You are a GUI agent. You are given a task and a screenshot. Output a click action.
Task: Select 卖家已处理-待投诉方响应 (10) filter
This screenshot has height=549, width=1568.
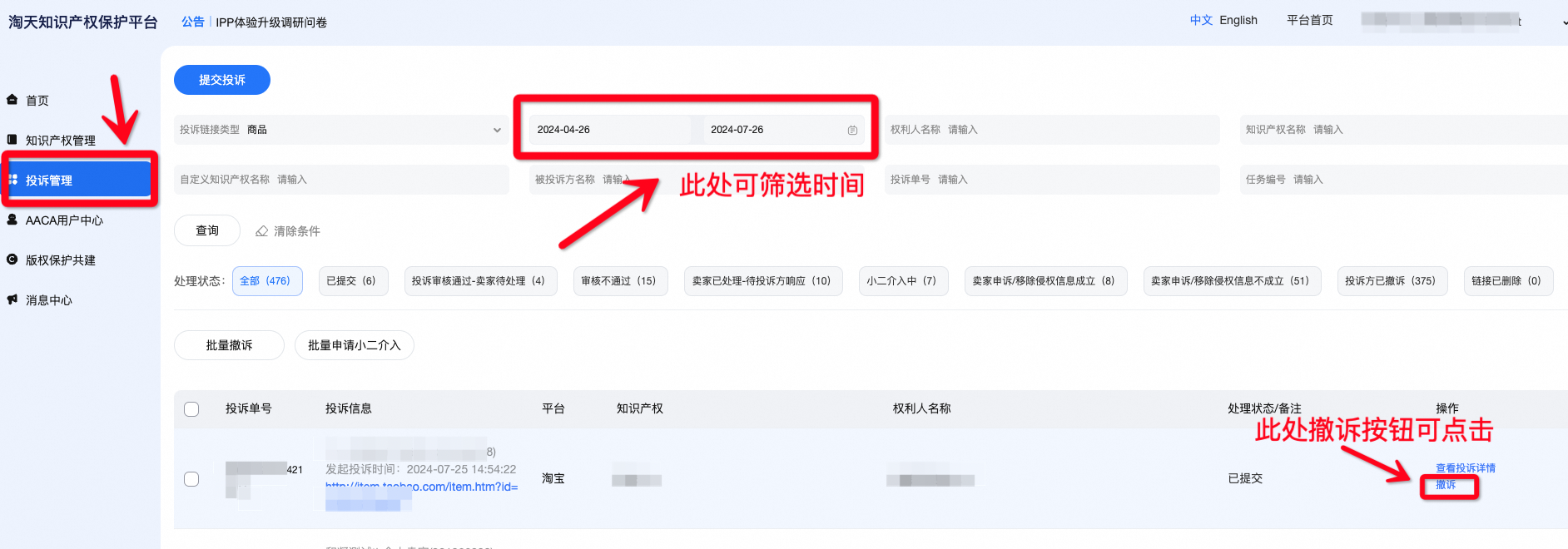point(763,281)
